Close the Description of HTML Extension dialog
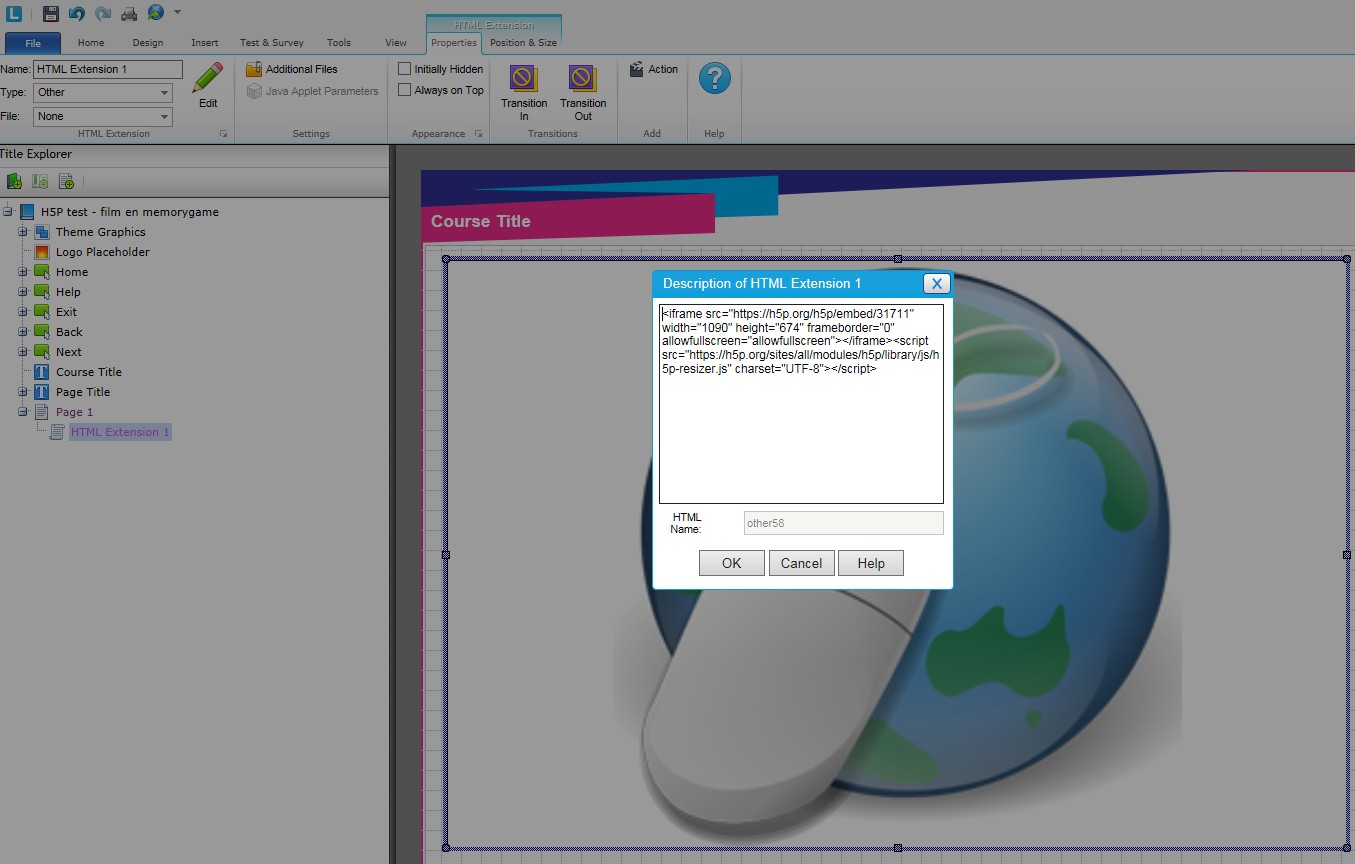The width and height of the screenshot is (1355, 864). pyautogui.click(x=936, y=284)
